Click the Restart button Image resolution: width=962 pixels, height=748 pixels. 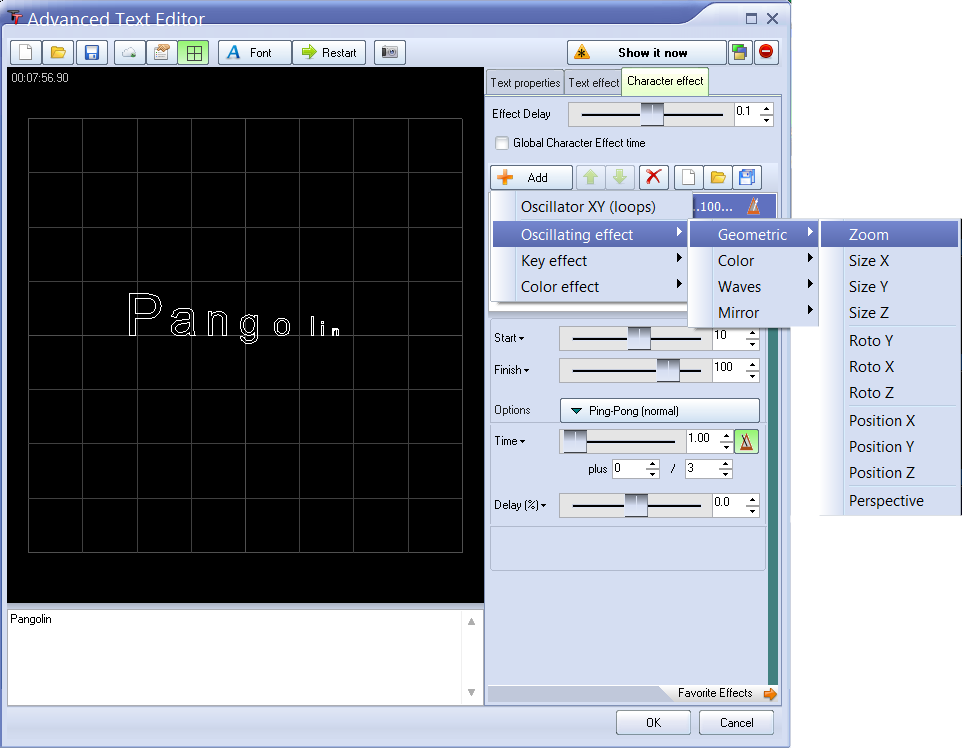329,53
